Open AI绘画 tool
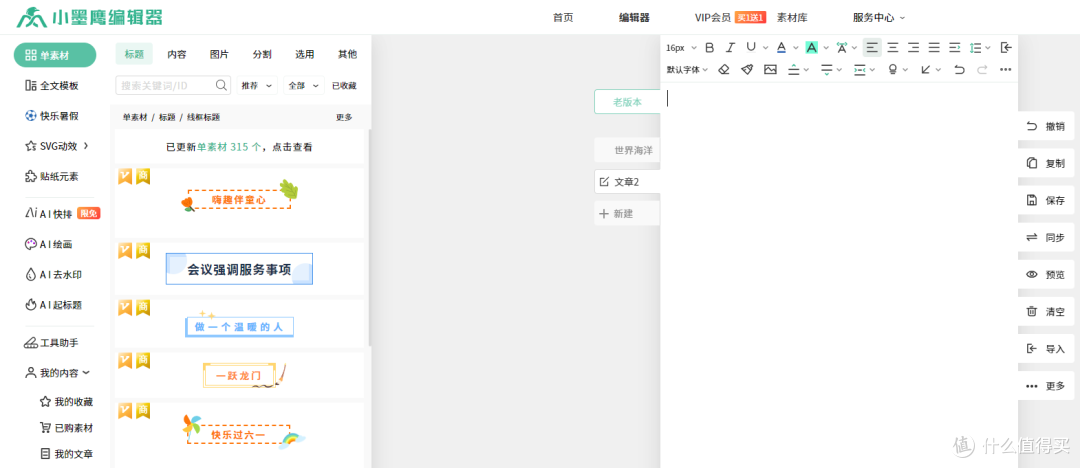 click(x=48, y=244)
